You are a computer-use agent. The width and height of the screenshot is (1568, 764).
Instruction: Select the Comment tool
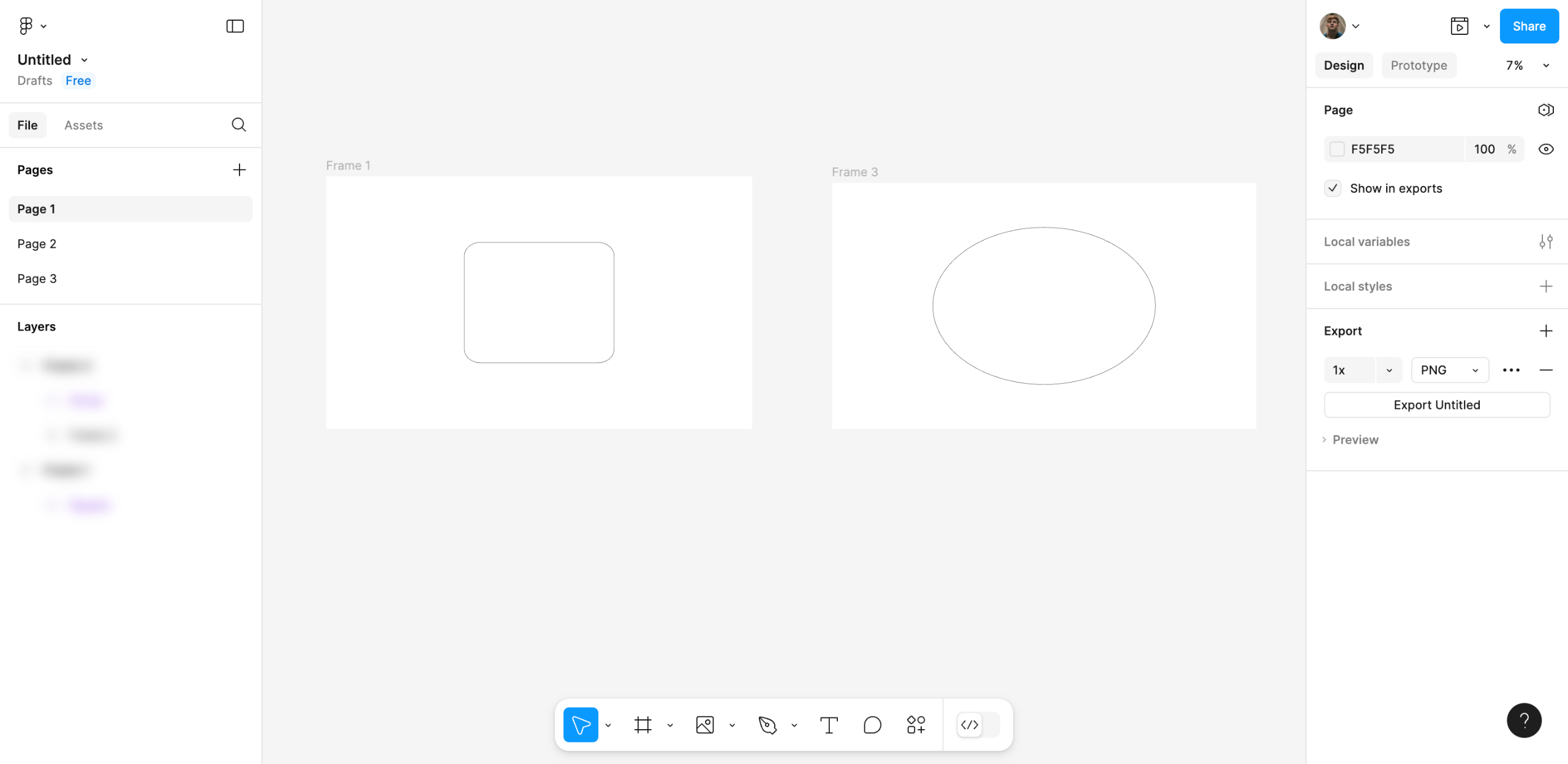872,725
